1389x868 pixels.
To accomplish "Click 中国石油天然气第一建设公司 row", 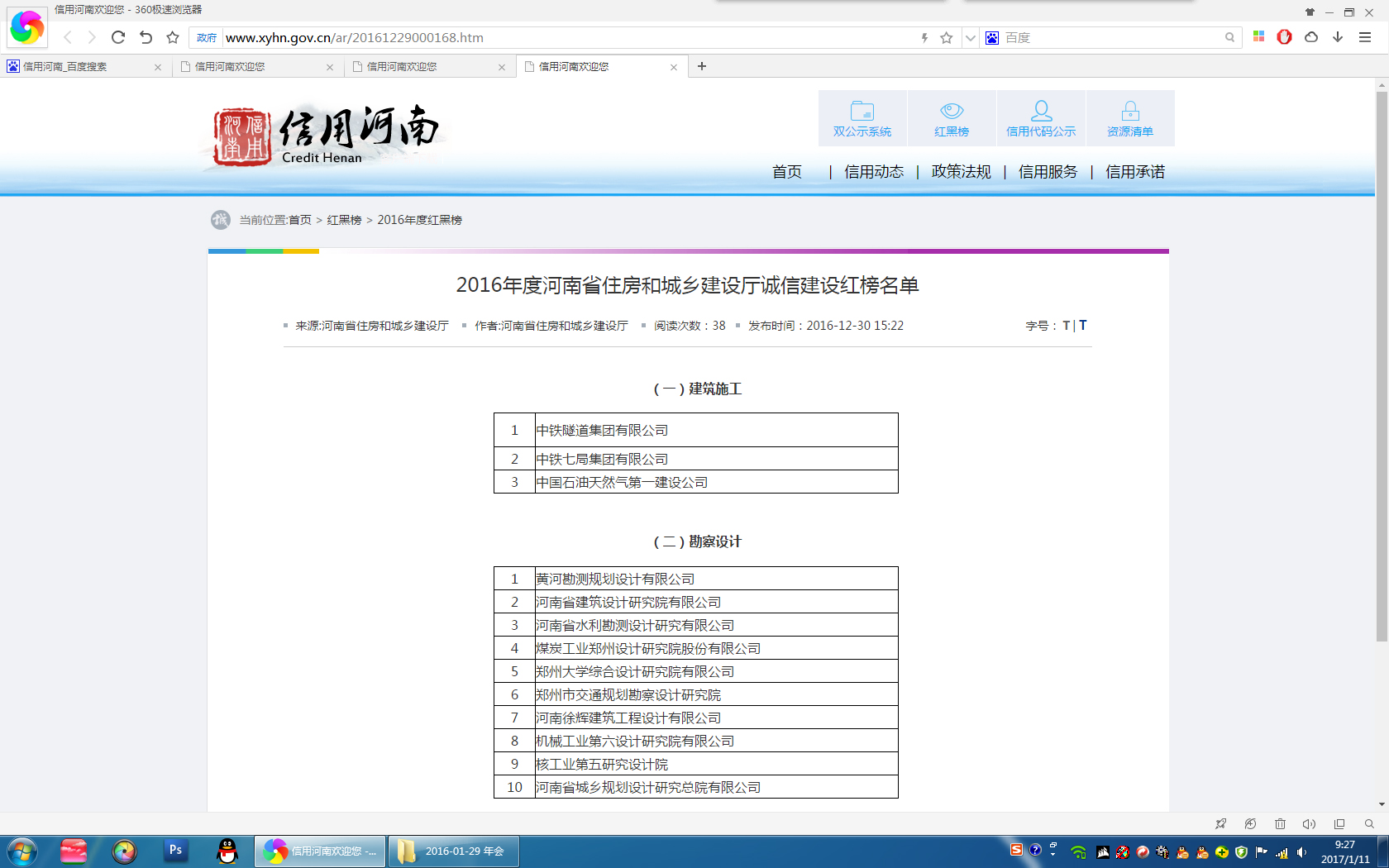I will [696, 482].
